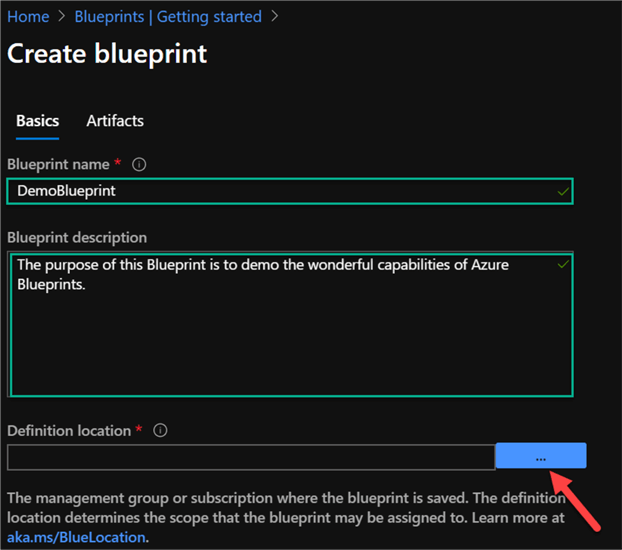This screenshot has height=550, width=622.
Task: Focus the empty Definition location field
Action: pos(250,457)
